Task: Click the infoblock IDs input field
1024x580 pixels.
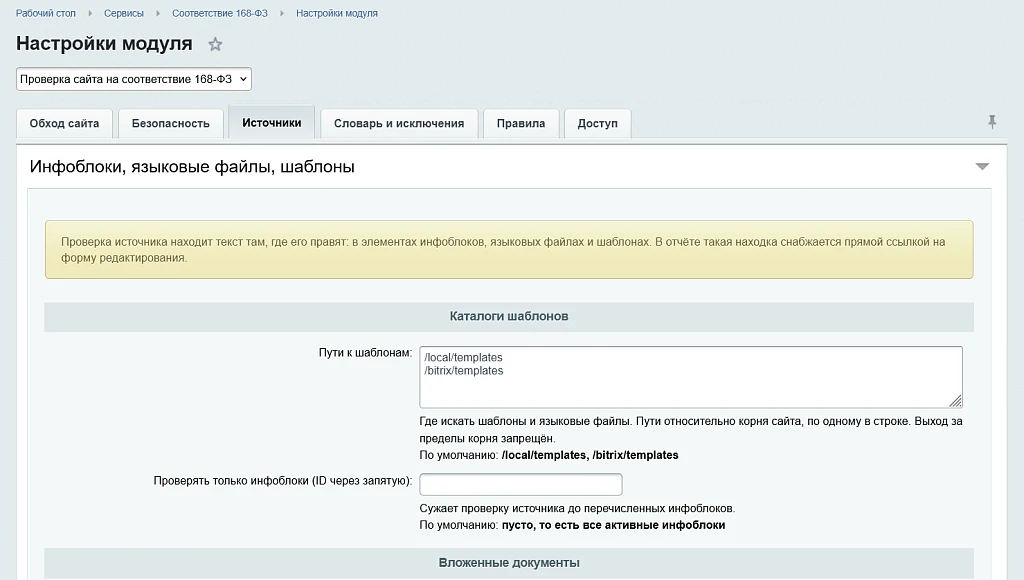Action: click(520, 484)
